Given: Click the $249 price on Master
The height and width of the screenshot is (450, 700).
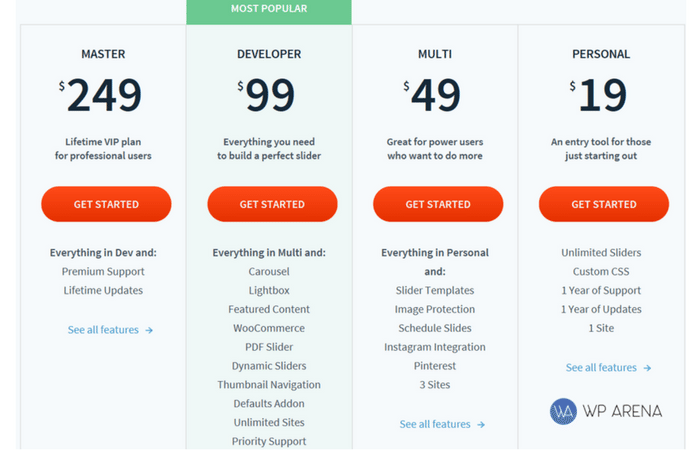Looking at the screenshot, I should (x=100, y=95).
